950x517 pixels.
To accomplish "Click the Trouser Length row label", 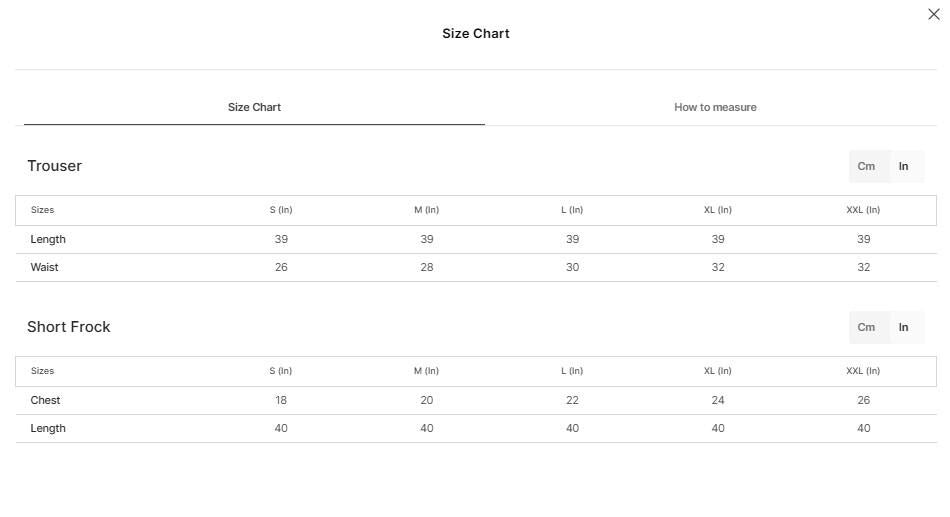I will point(48,239).
